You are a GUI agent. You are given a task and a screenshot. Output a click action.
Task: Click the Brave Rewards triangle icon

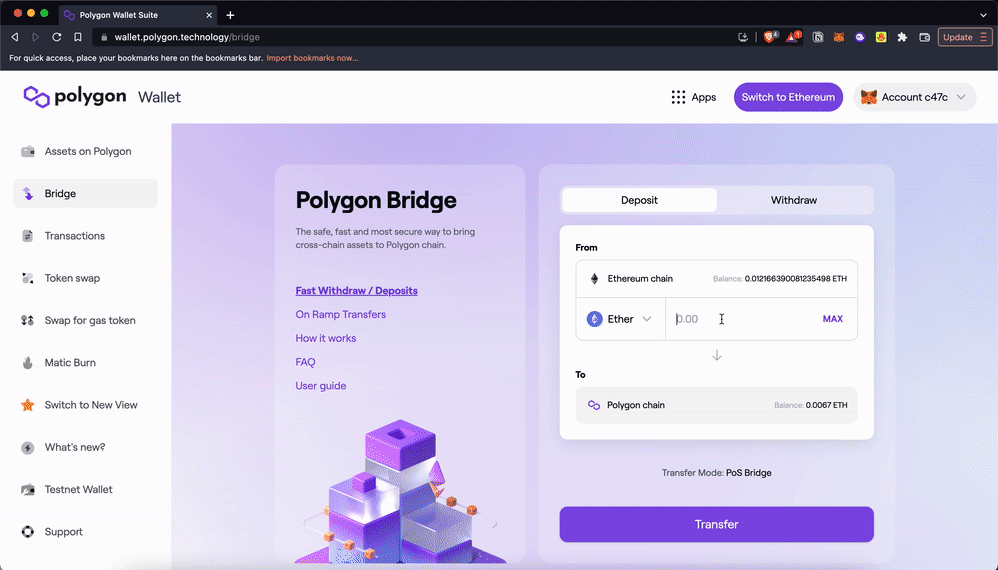[x=792, y=37]
